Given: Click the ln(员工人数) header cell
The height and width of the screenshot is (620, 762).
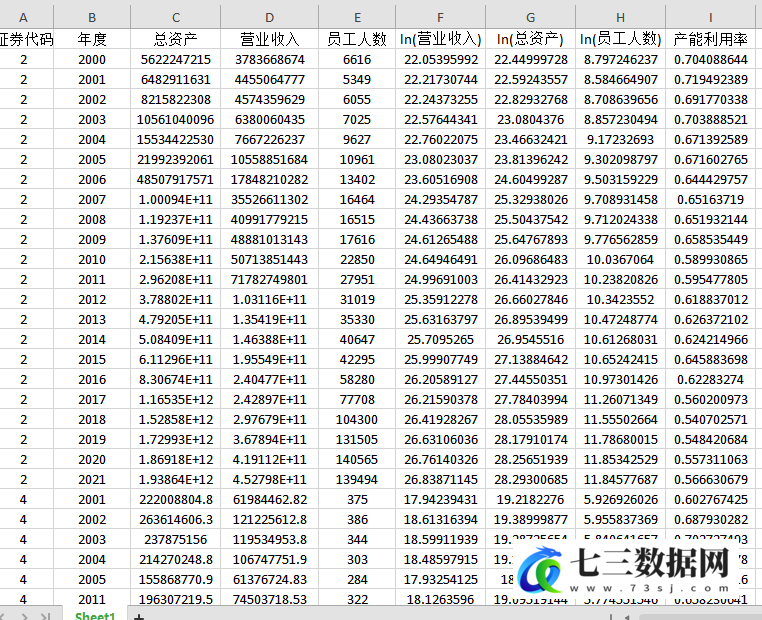Looking at the screenshot, I should tap(621, 39).
